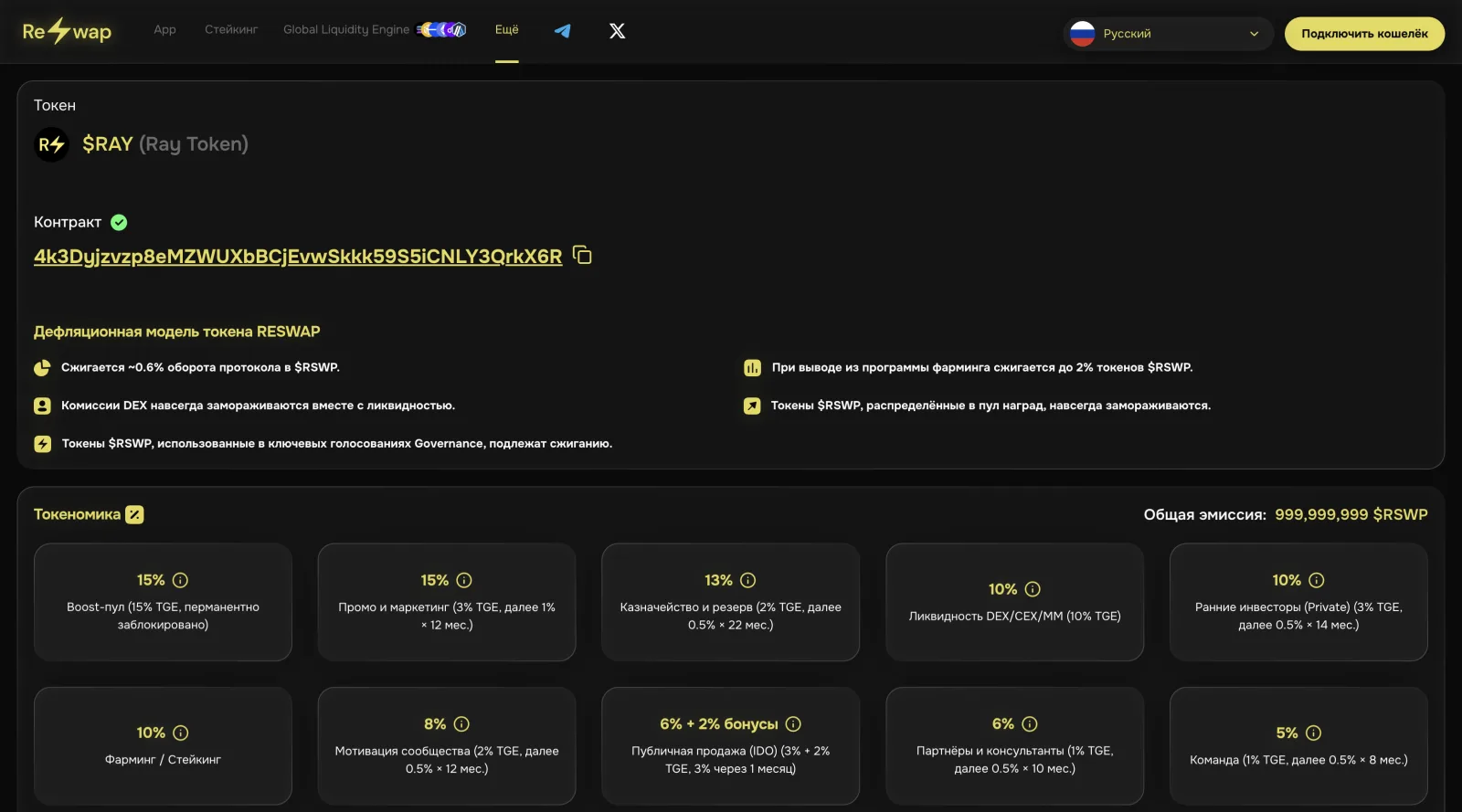Show info for 8% Мотивация сообщества

[x=461, y=724]
